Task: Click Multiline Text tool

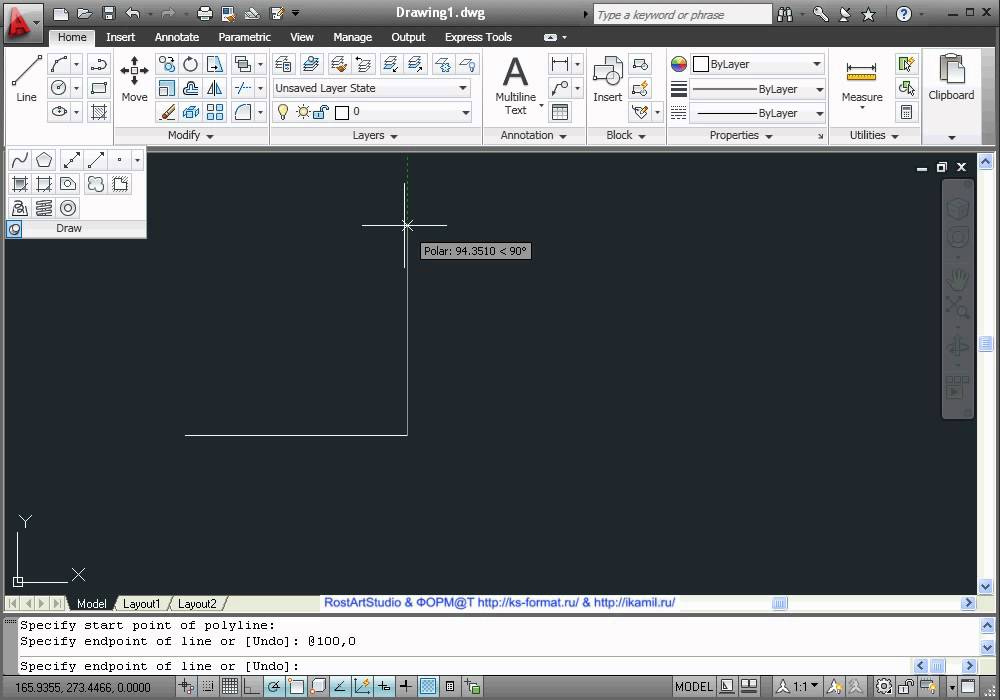Action: 515,85
